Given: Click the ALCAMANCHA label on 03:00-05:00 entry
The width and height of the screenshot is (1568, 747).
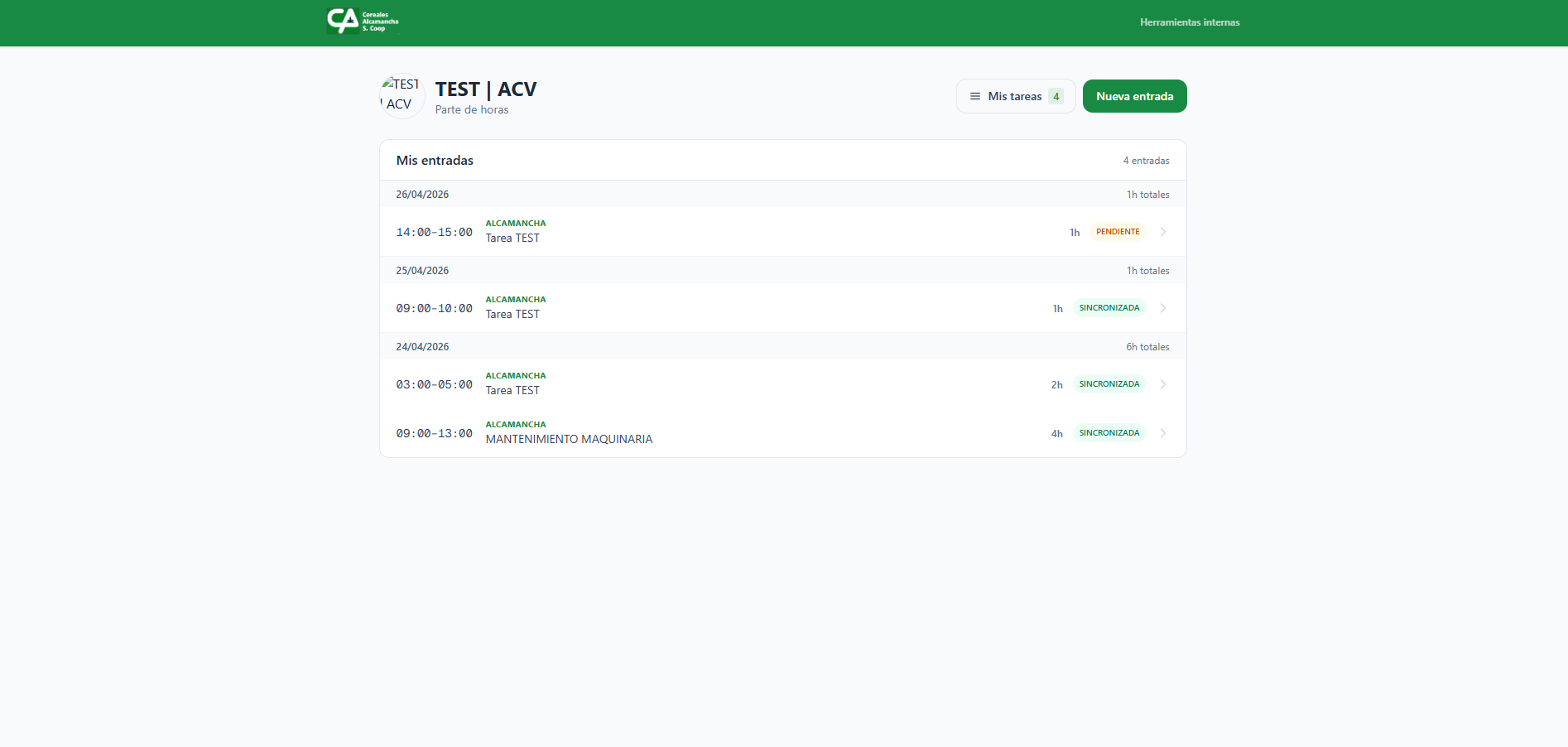Looking at the screenshot, I should tap(515, 376).
